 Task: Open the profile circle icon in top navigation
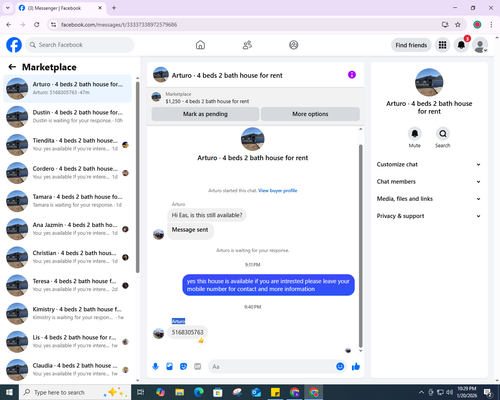294,45
